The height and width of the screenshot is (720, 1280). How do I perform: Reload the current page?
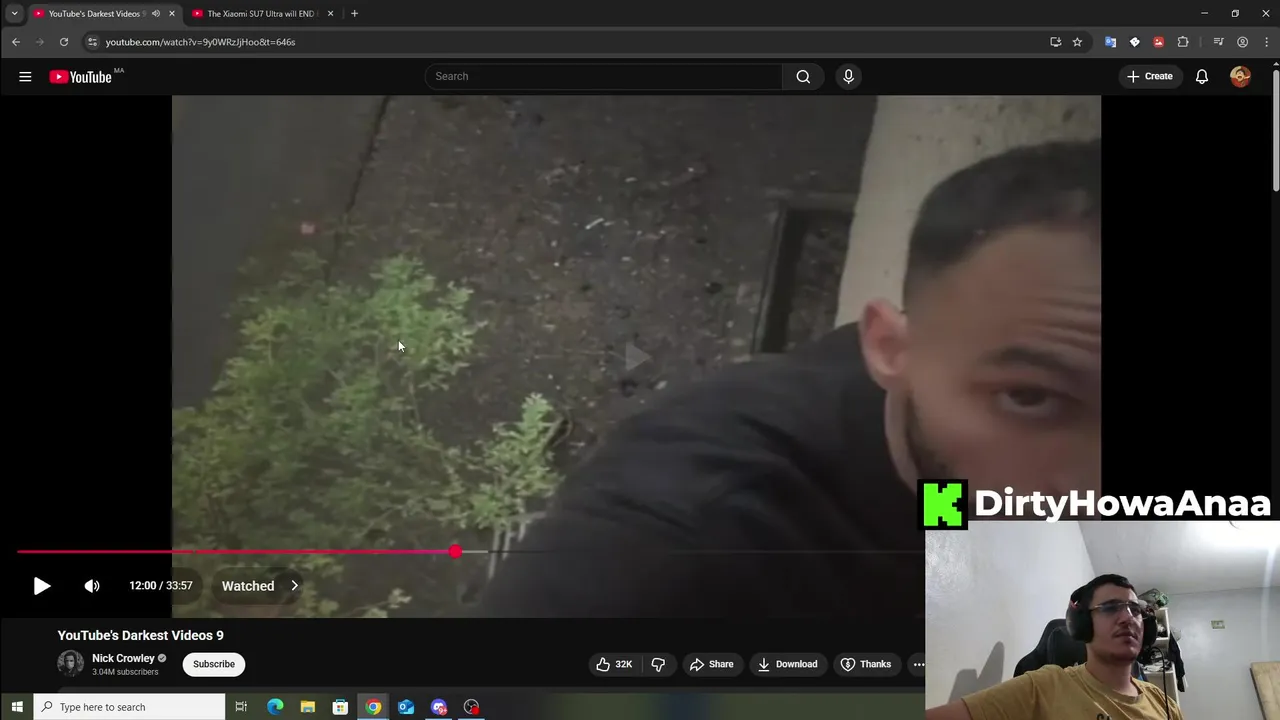click(64, 42)
